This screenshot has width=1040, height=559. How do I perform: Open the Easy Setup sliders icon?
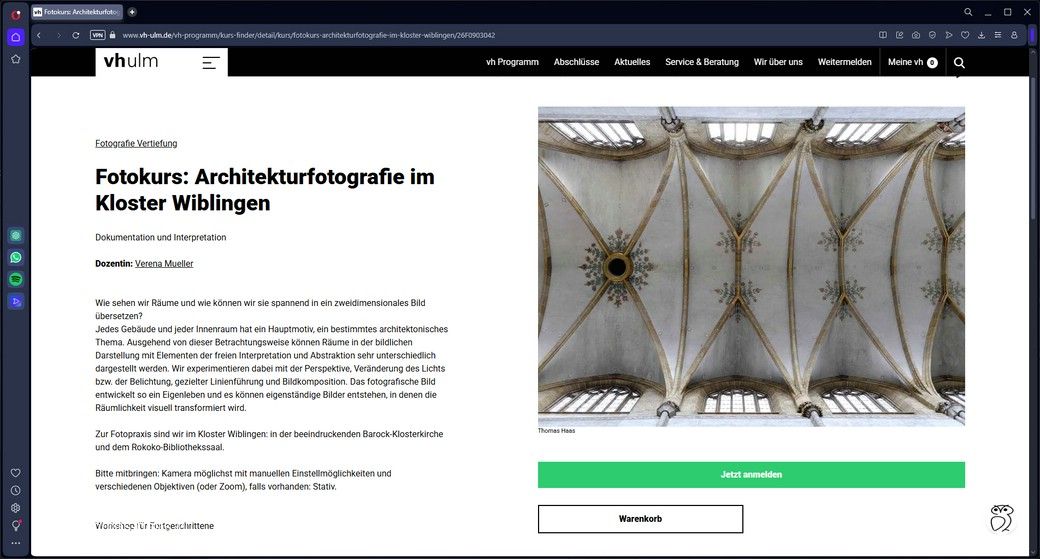point(998,35)
